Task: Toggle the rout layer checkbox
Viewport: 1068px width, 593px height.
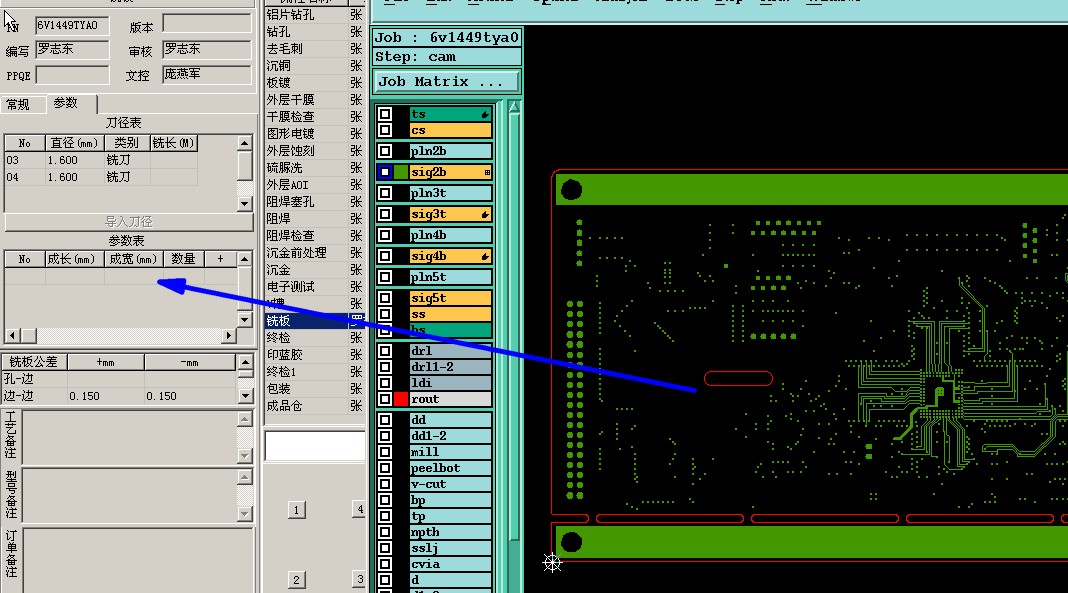Action: (385, 399)
